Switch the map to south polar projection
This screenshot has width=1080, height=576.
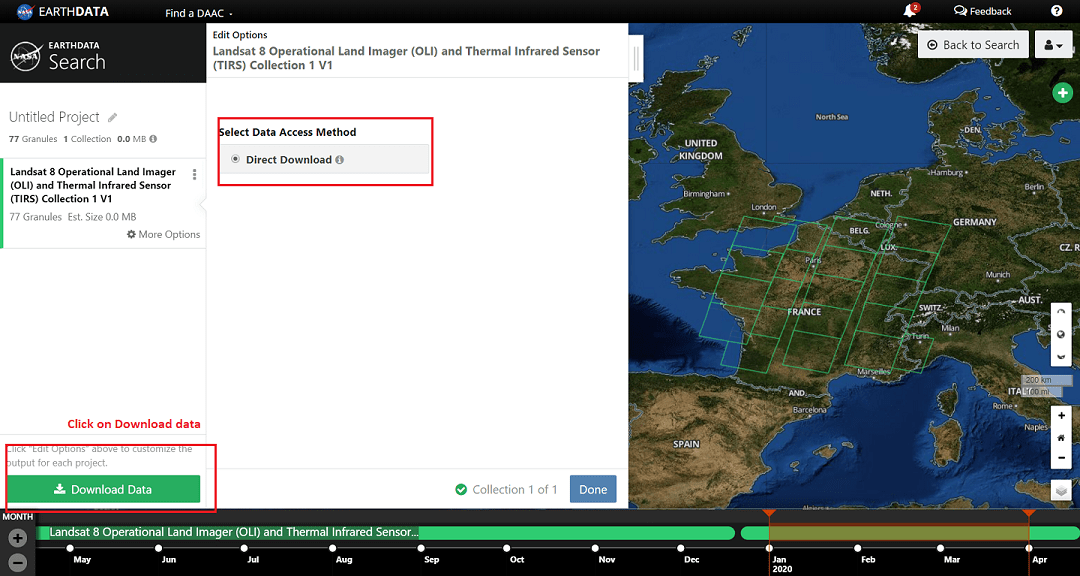pos(1061,356)
